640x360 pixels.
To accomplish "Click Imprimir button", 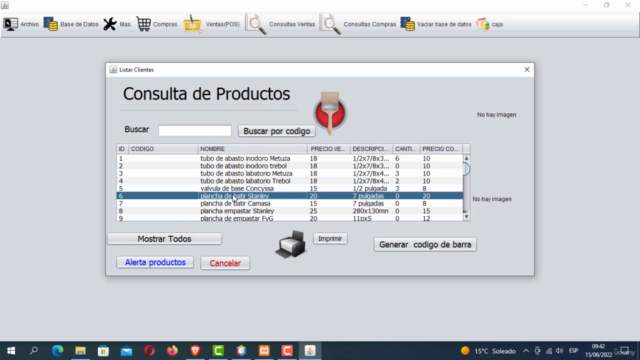I will pos(330,238).
